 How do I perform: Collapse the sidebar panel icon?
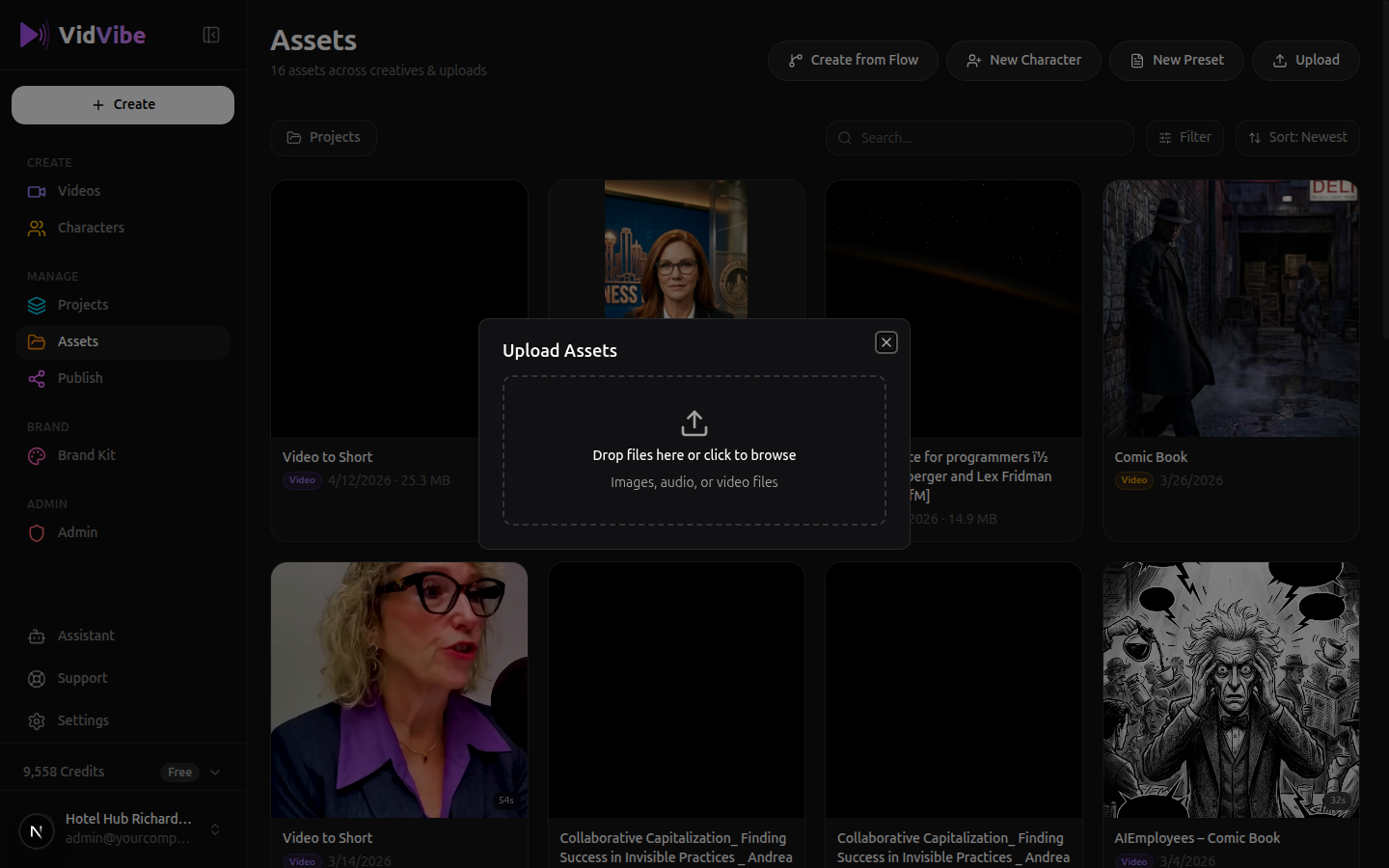pos(211,35)
